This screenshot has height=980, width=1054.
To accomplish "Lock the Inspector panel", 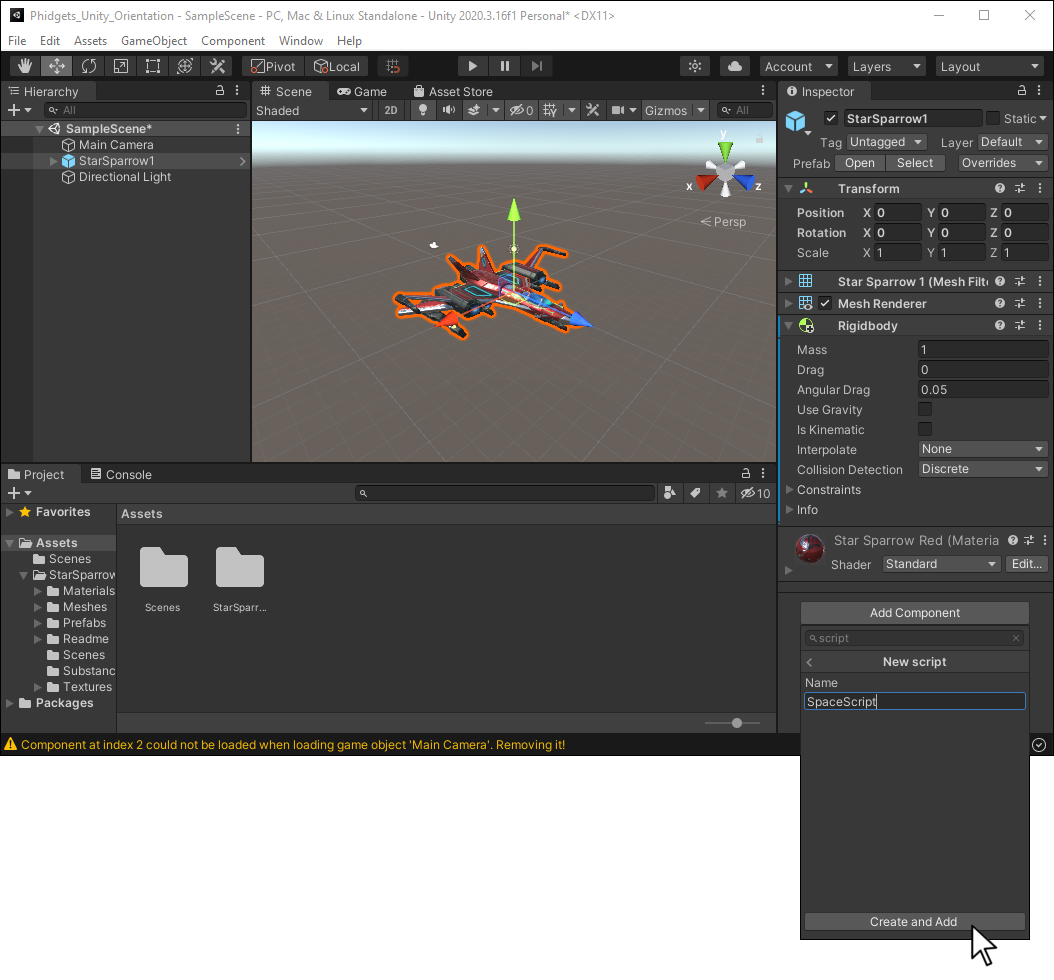I will coord(1022,90).
